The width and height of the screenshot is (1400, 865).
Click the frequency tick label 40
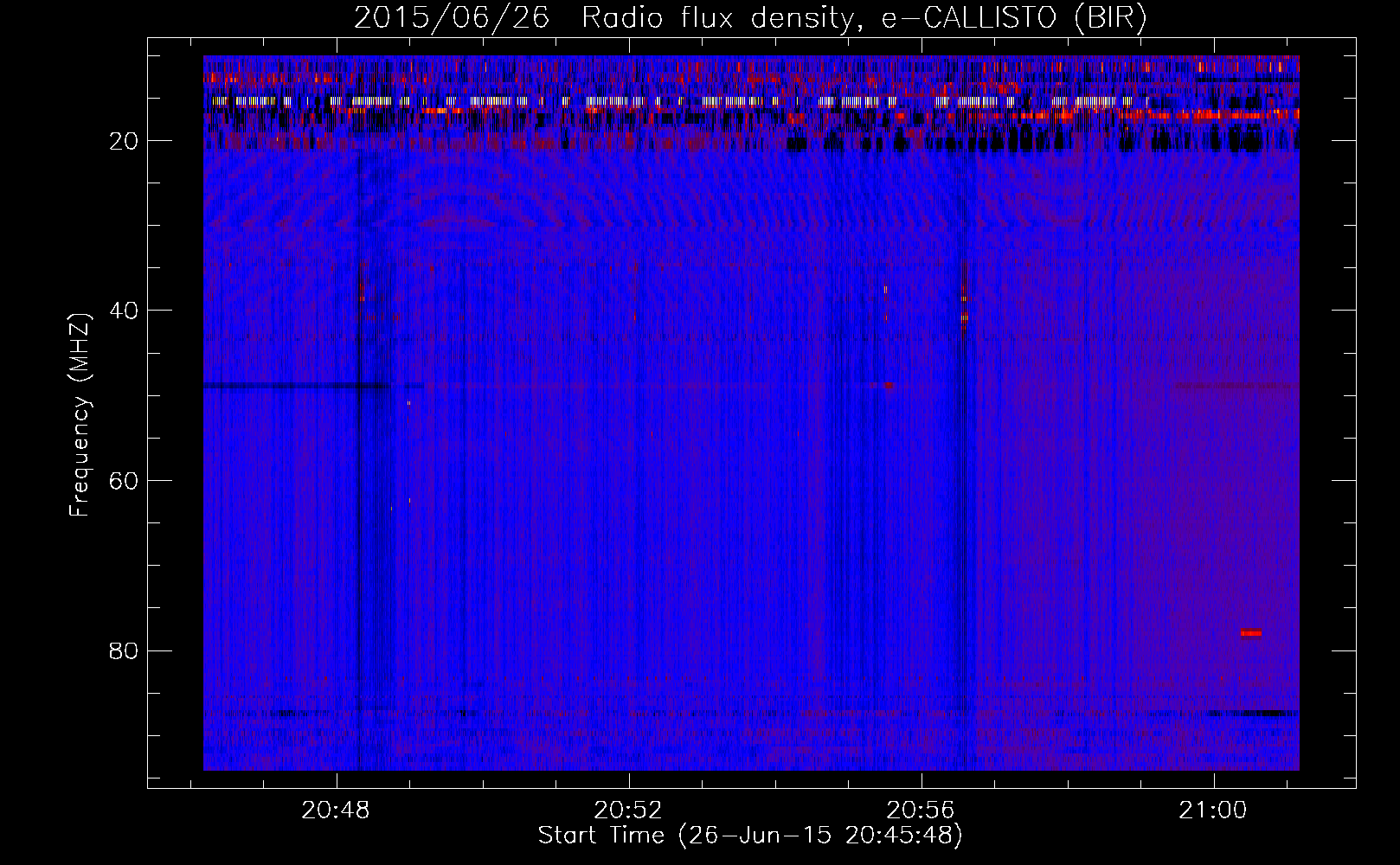125,311
